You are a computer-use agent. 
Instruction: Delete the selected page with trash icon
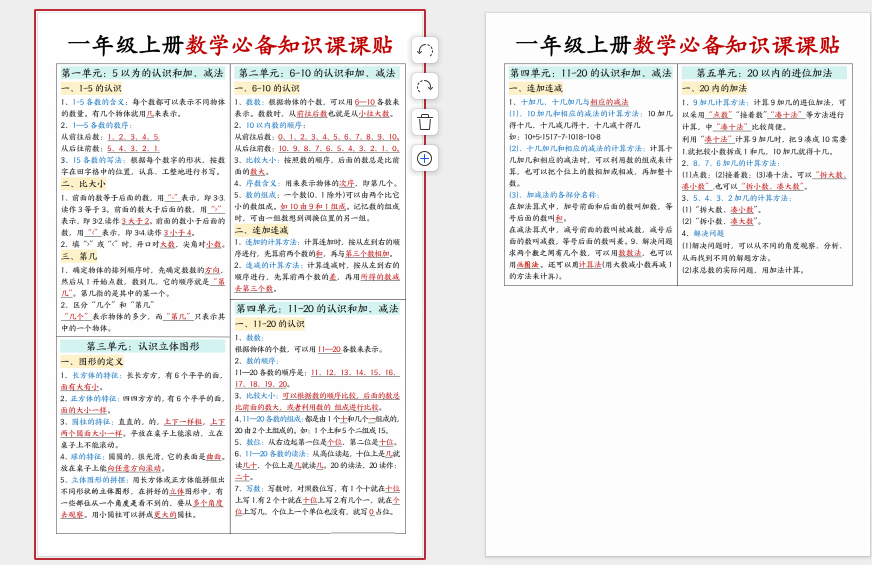[424, 122]
